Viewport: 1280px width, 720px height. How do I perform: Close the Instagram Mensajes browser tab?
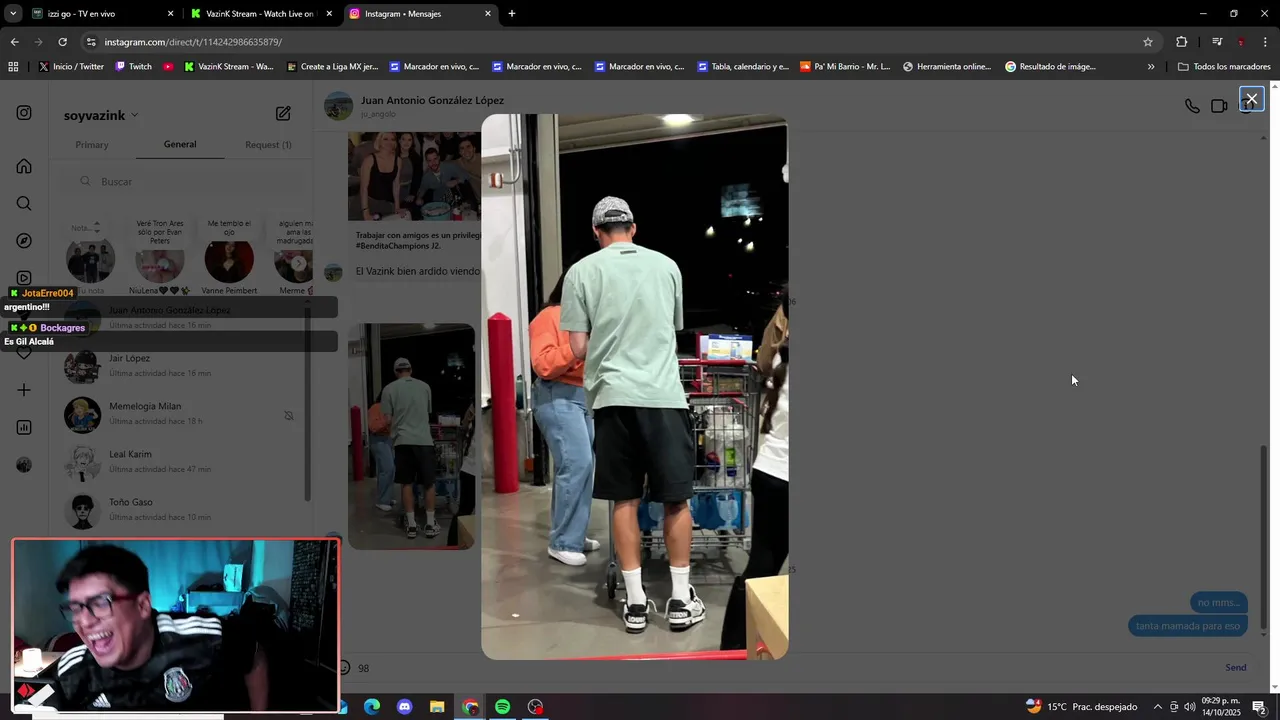[x=488, y=14]
